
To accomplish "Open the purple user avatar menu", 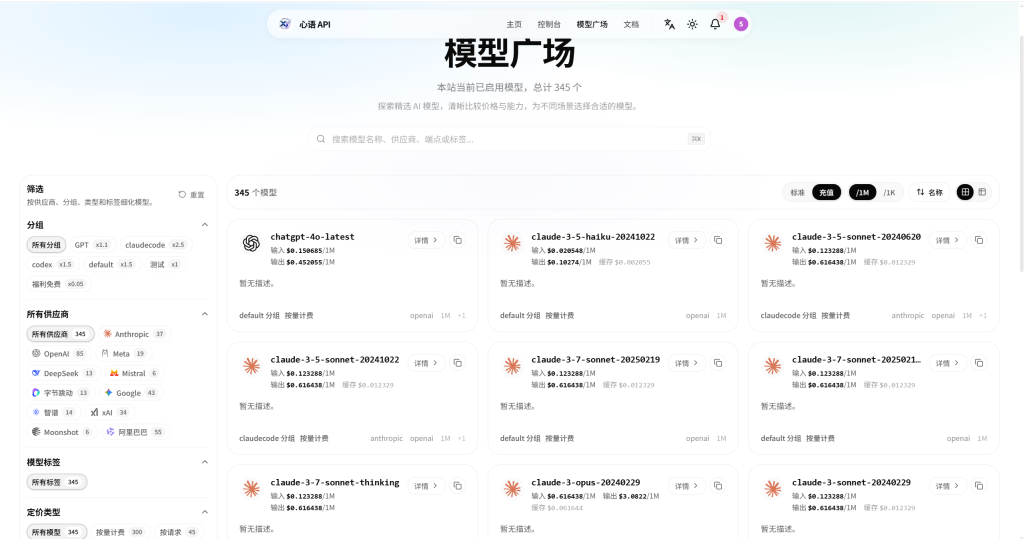I will point(741,24).
